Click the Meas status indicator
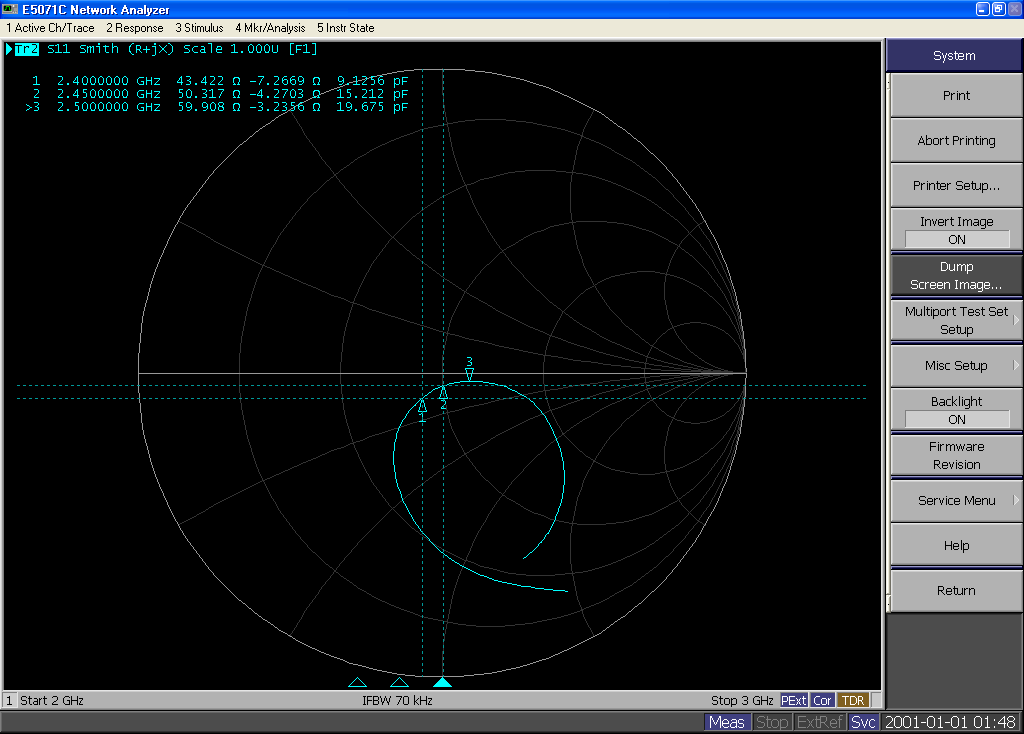Viewport: 1024px width, 734px height. click(727, 721)
